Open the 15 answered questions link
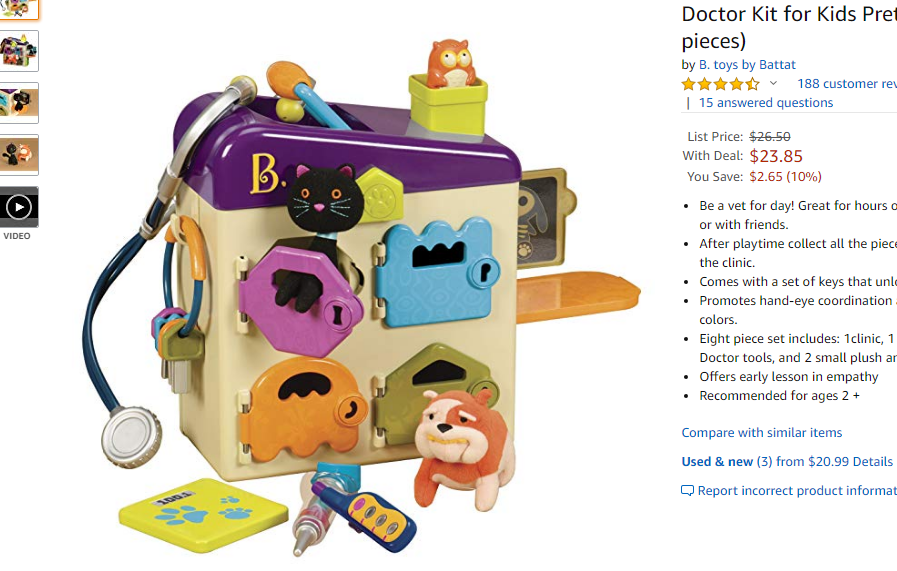 pyautogui.click(x=765, y=102)
